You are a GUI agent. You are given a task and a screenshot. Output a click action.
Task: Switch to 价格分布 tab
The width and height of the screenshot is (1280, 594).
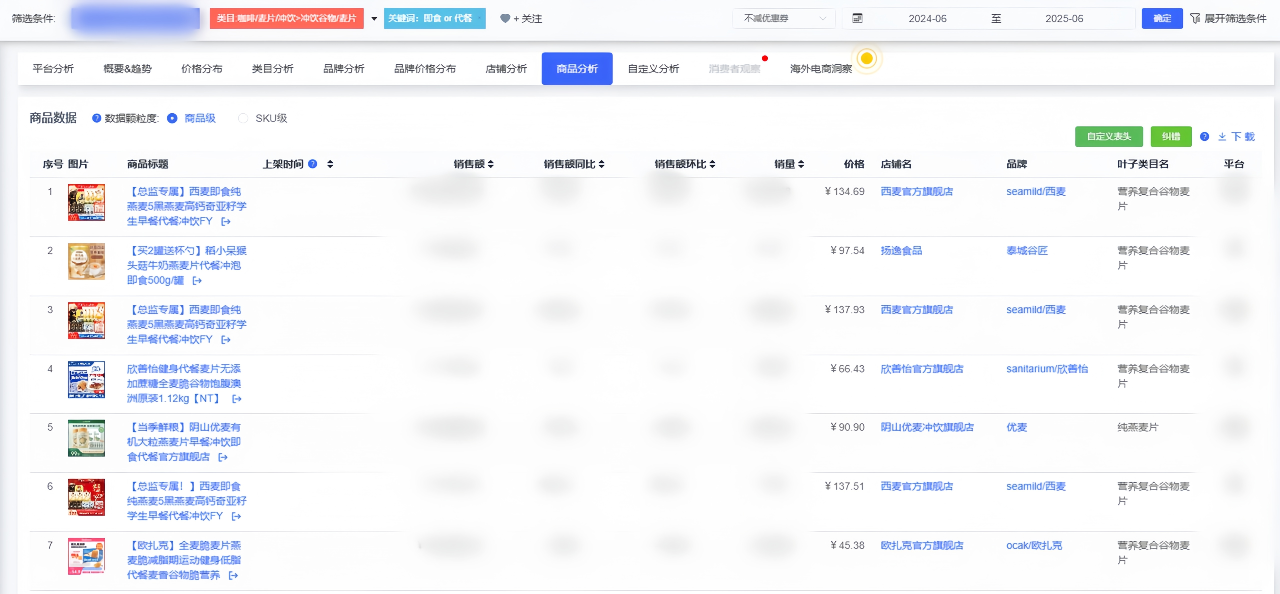202,69
